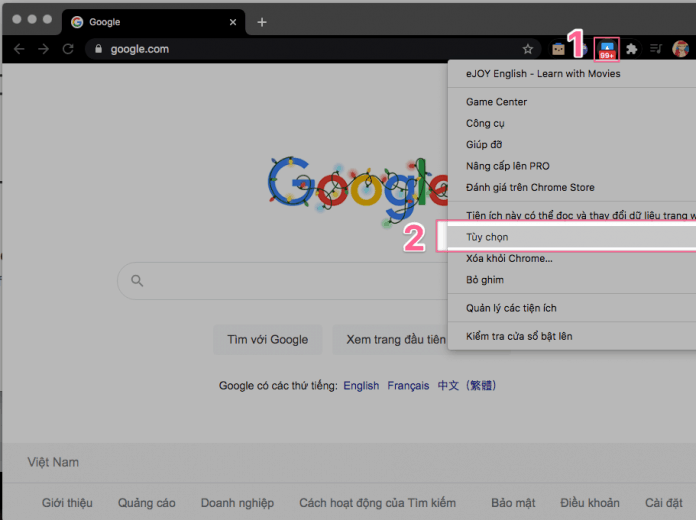The image size is (696, 520).
Task: Open the Extensions puzzle piece menu
Action: (x=631, y=49)
